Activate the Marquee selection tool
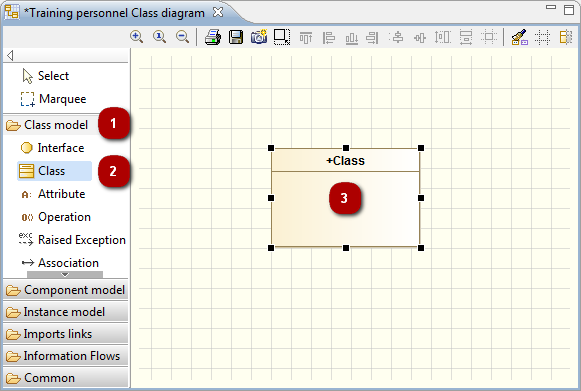Screen dimensions: 581x391 tap(53, 99)
